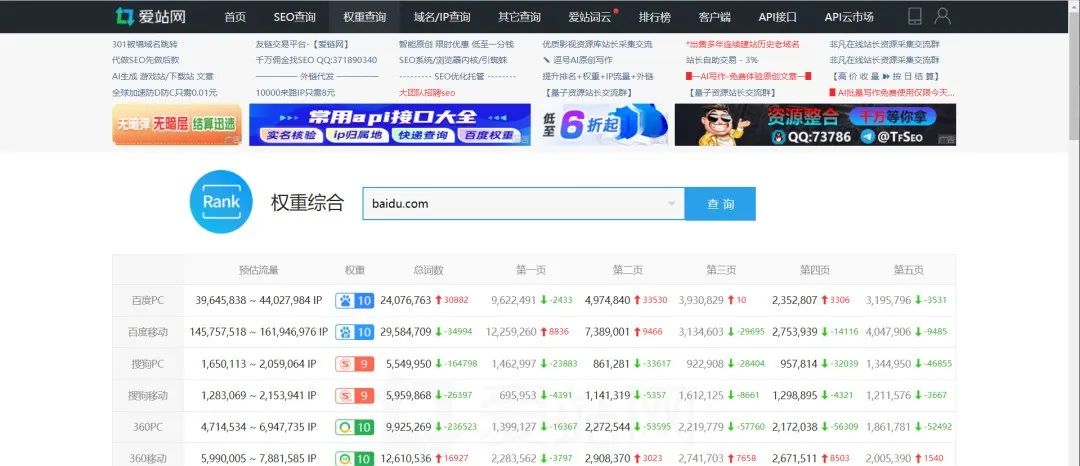Click the red 大团队招聘seo link
1080x466 pixels.
(x=427, y=92)
